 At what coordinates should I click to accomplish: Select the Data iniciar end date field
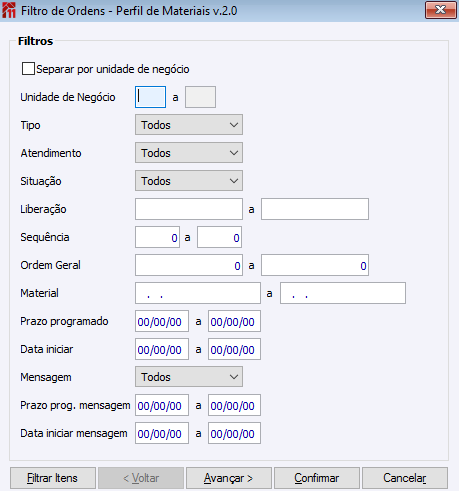coord(234,349)
